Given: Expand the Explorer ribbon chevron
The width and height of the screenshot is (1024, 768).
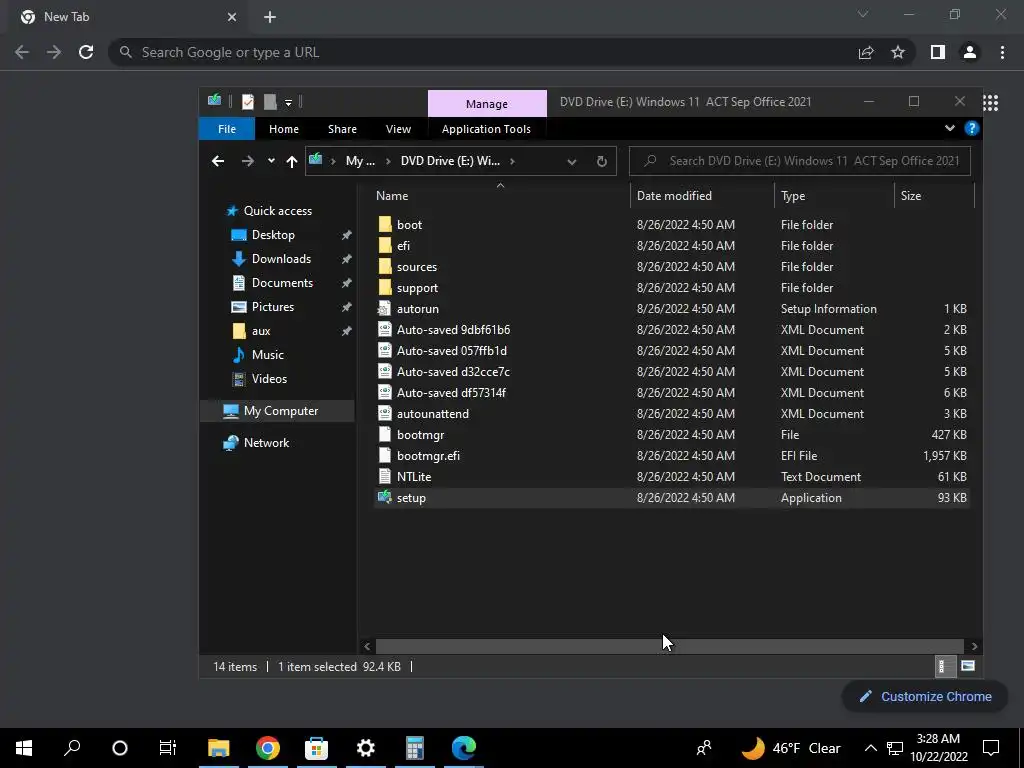Looking at the screenshot, I should [950, 128].
